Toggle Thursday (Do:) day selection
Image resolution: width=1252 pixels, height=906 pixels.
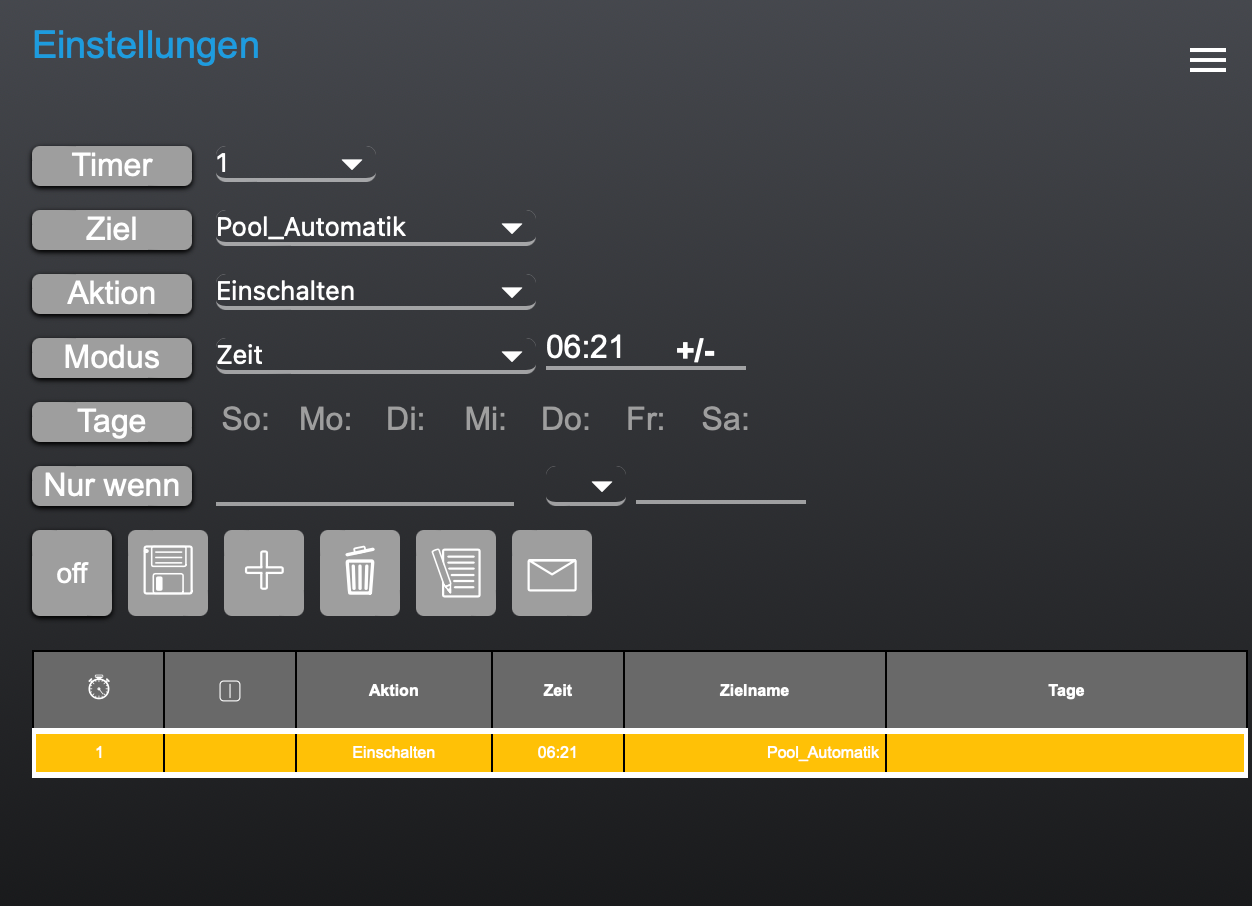(x=565, y=419)
